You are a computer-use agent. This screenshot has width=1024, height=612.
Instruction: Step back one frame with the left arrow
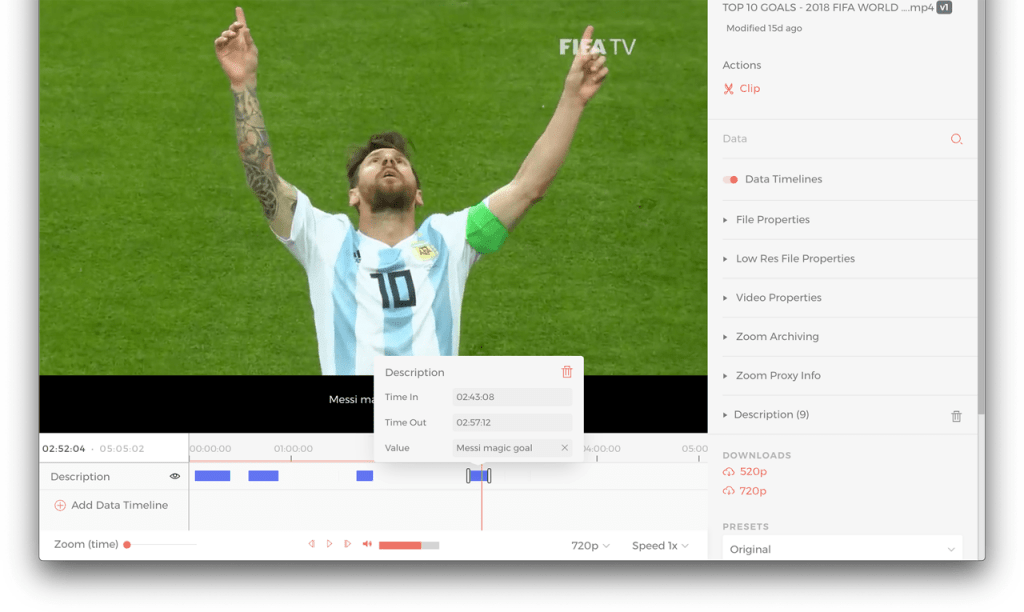coord(312,544)
